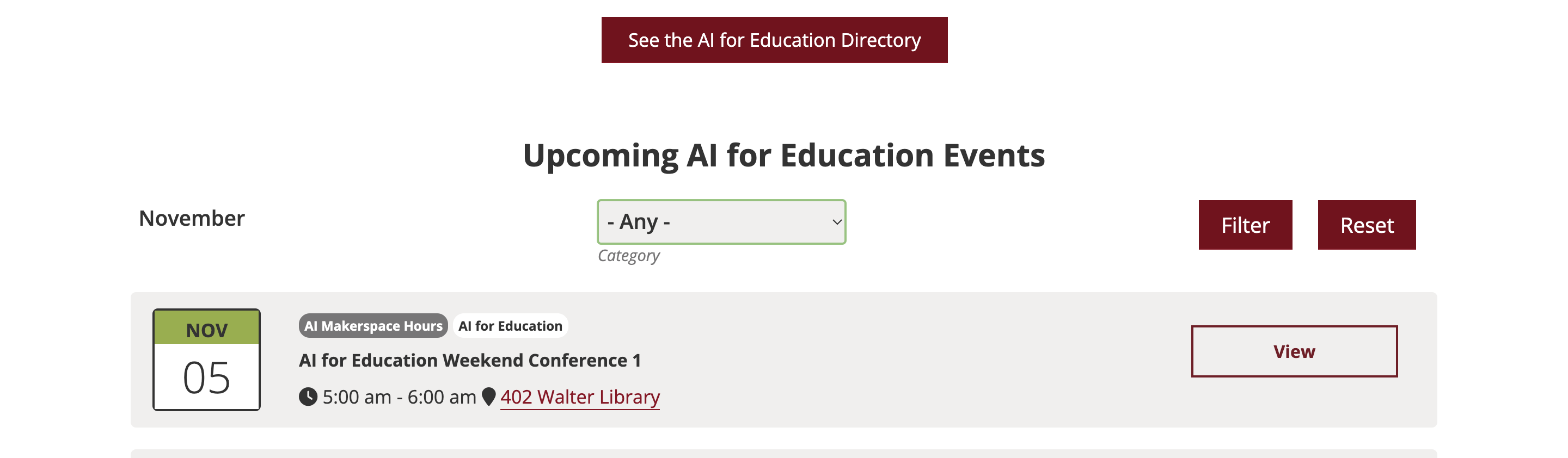Click the AI for Education Weekend Conference title
Screen dimensions: 1568x458
click(469, 360)
